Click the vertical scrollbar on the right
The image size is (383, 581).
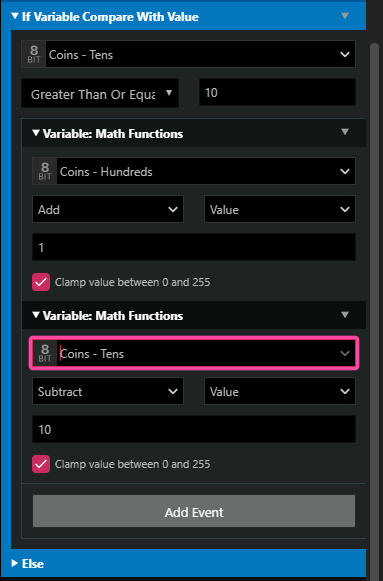(375, 296)
